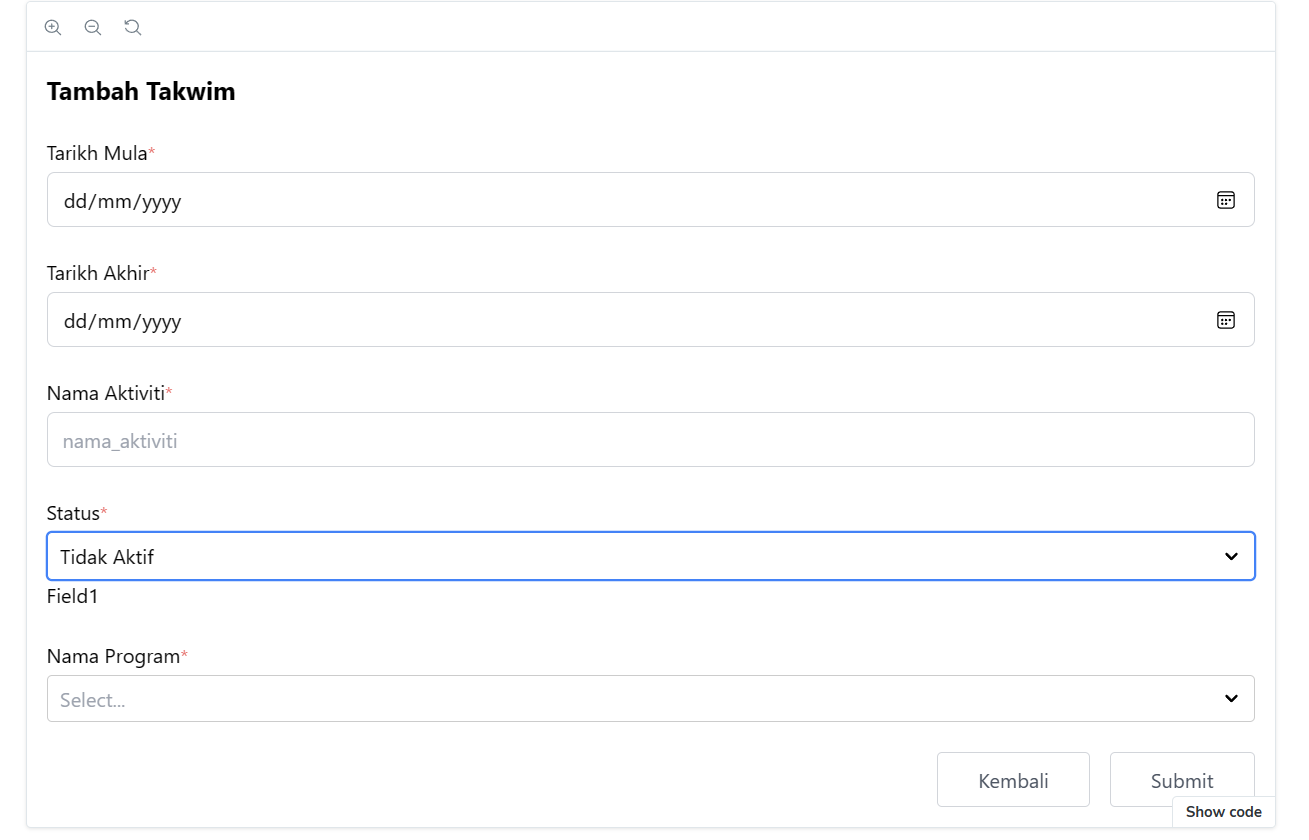Screen dimensions: 1309x840
Task: Click the Nama Aktiviti field label
Action: (x=106, y=393)
